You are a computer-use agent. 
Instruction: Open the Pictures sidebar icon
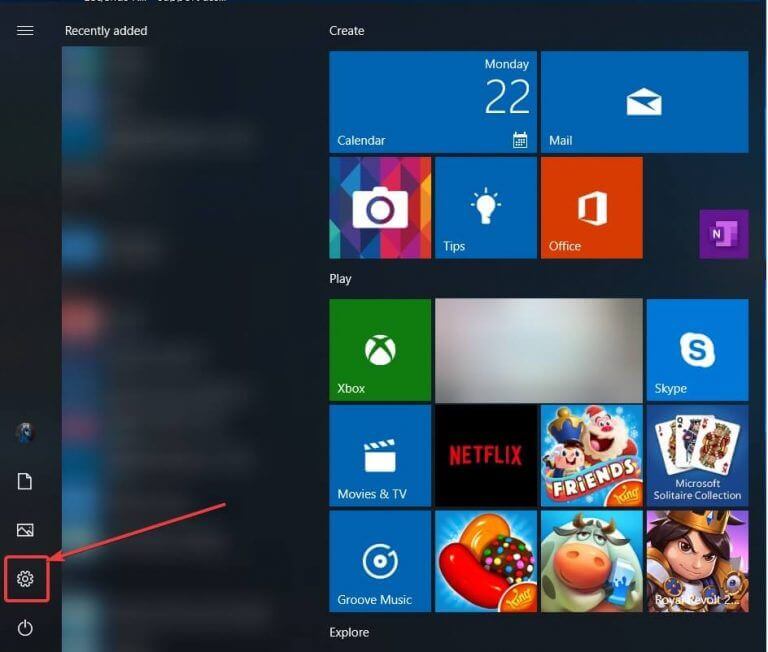point(25,530)
